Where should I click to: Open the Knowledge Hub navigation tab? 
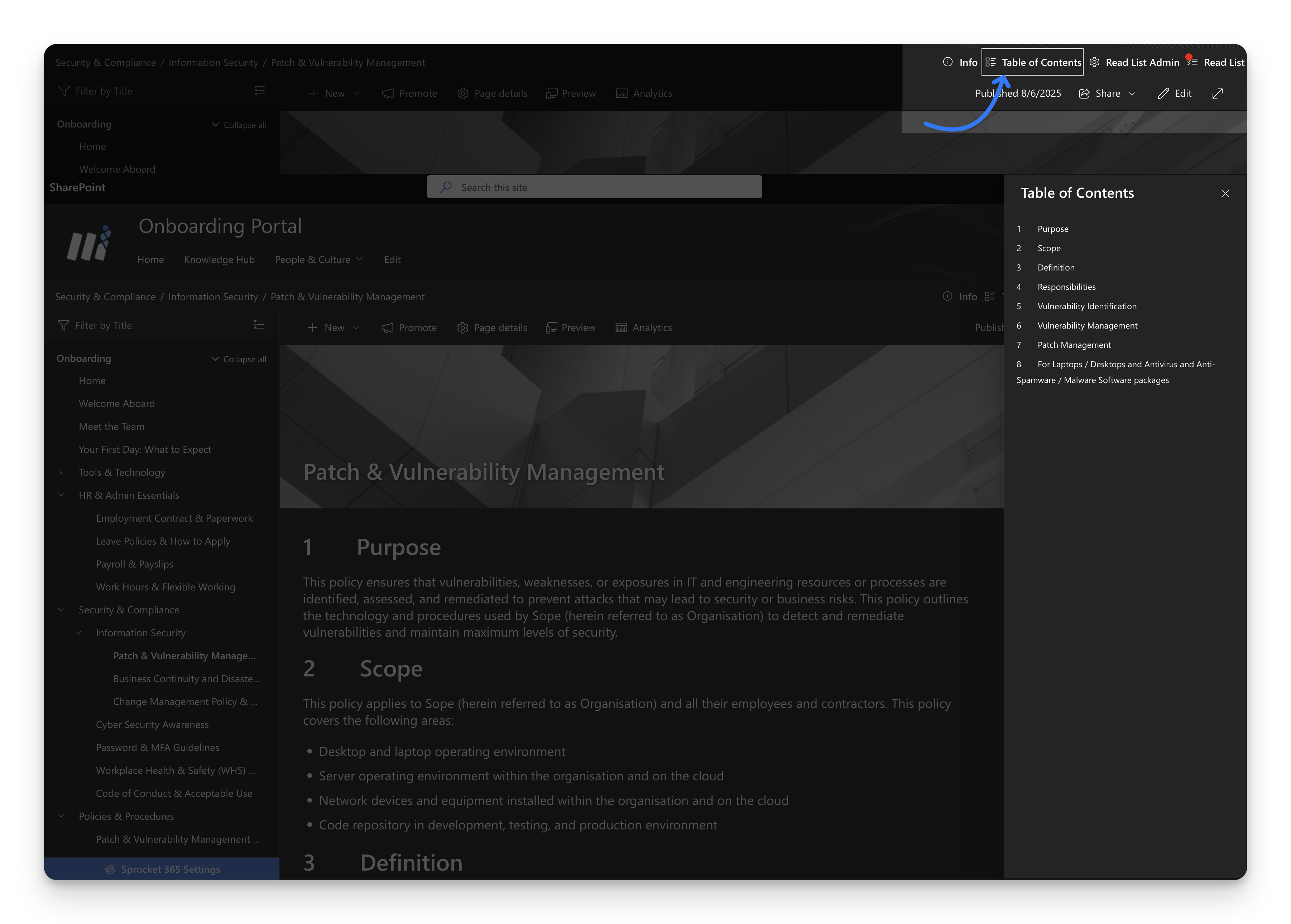[219, 259]
